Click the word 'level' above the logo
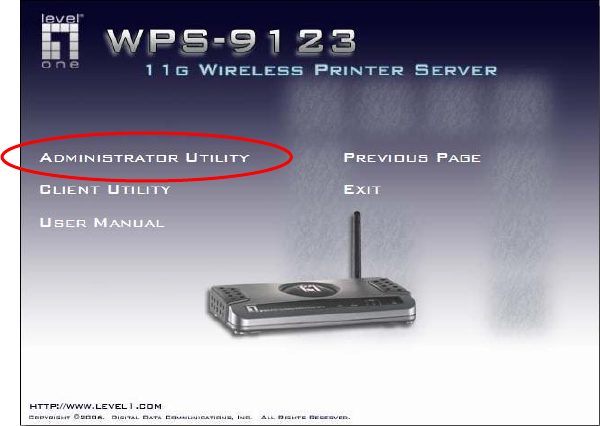 [61, 18]
